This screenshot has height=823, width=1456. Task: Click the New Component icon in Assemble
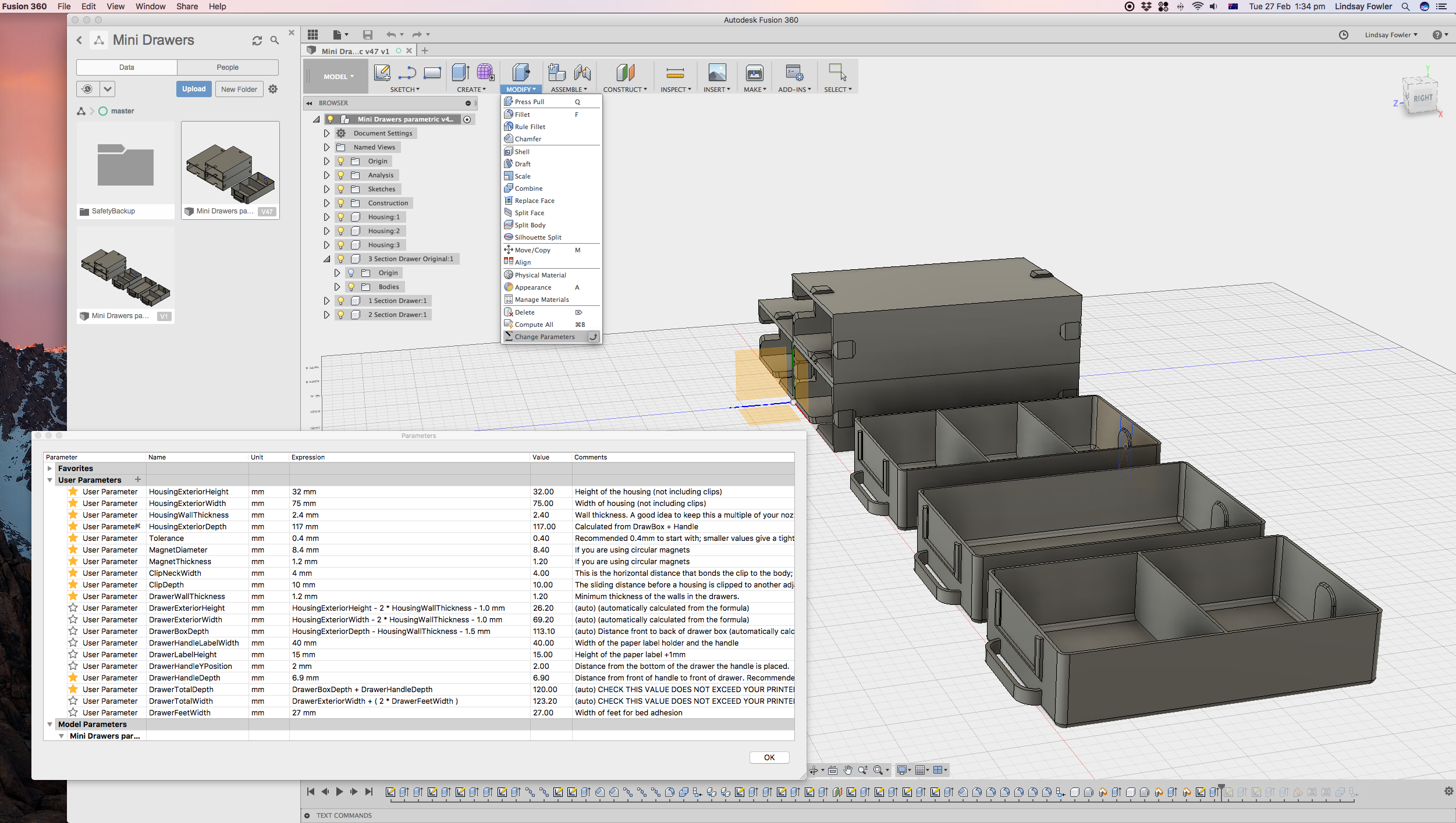click(x=557, y=73)
